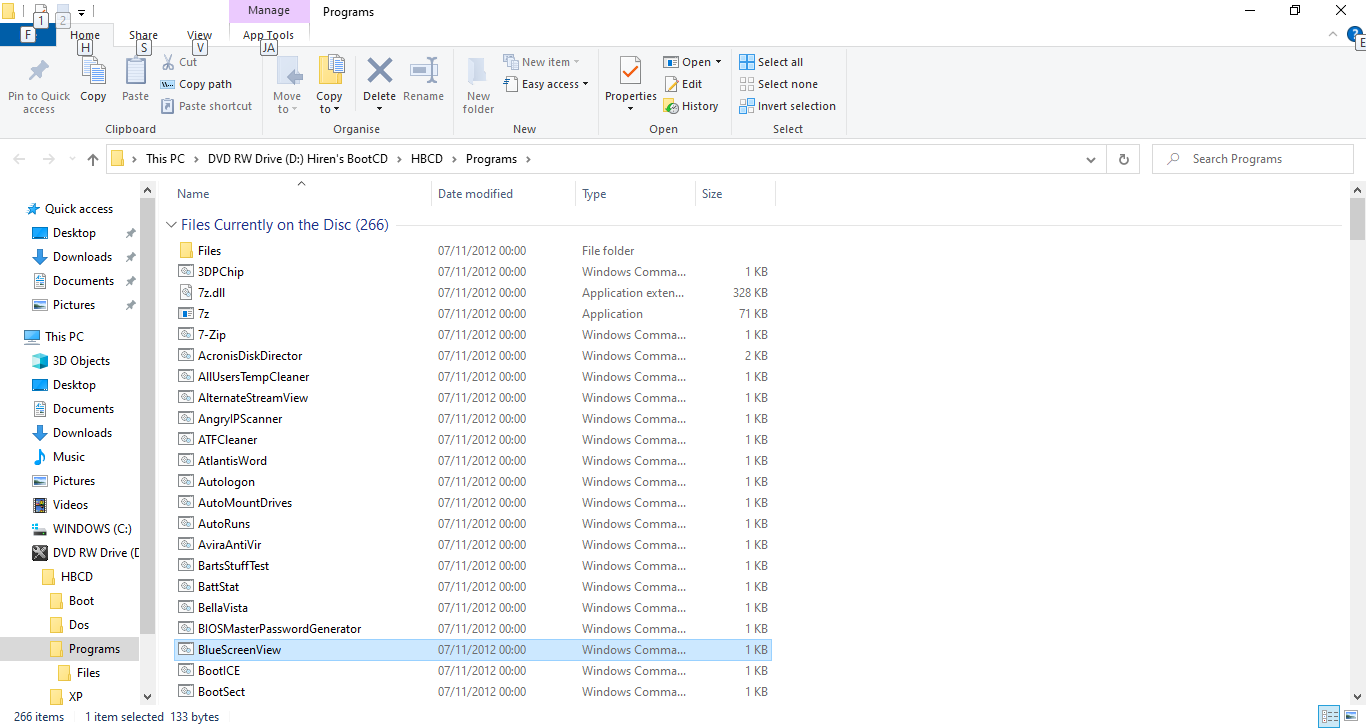Image resolution: width=1366 pixels, height=728 pixels.
Task: Click HBCD in the address breadcrumb
Action: 426,159
